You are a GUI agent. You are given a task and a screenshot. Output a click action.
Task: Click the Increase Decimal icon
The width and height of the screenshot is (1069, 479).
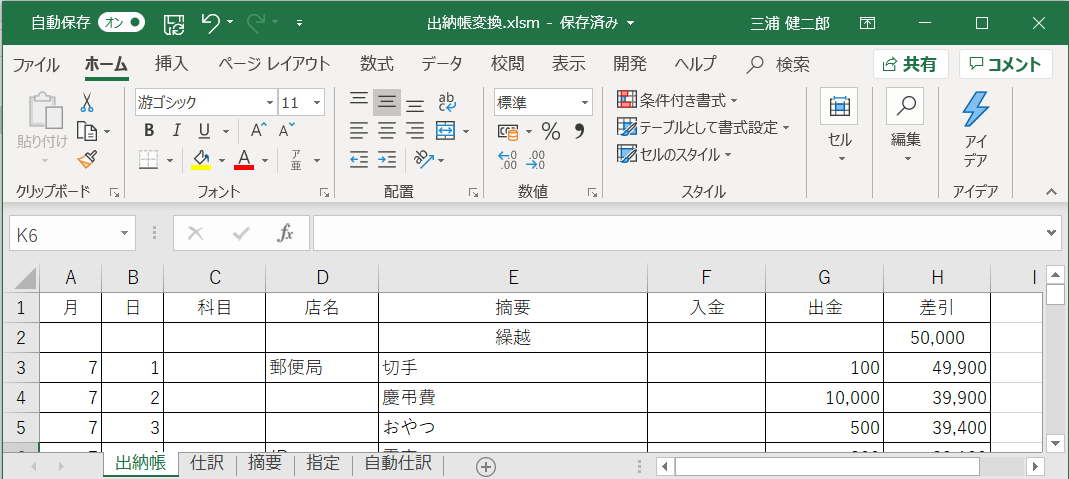point(508,160)
